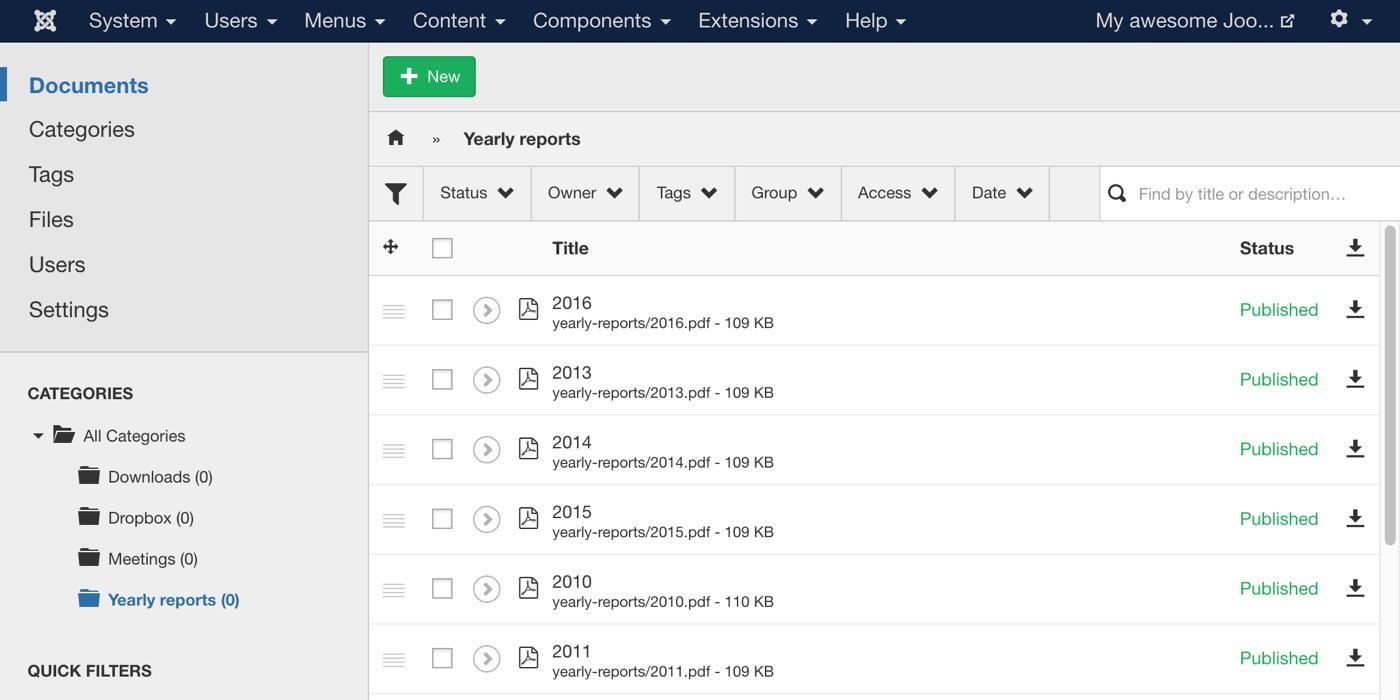The width and height of the screenshot is (1400, 700).
Task: Open the settings gear menu
Action: pos(1349,20)
